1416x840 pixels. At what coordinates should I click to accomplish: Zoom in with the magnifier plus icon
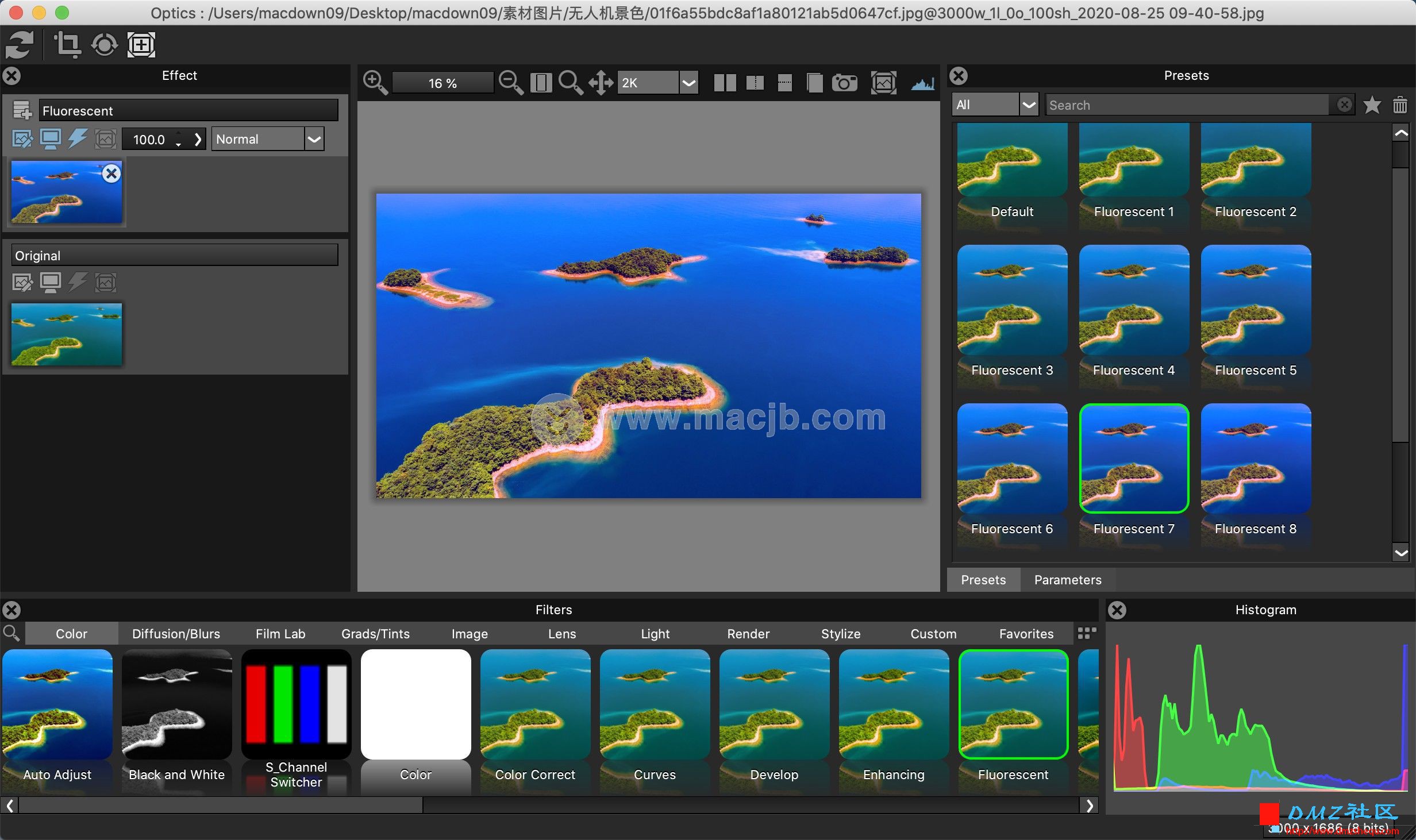click(375, 83)
